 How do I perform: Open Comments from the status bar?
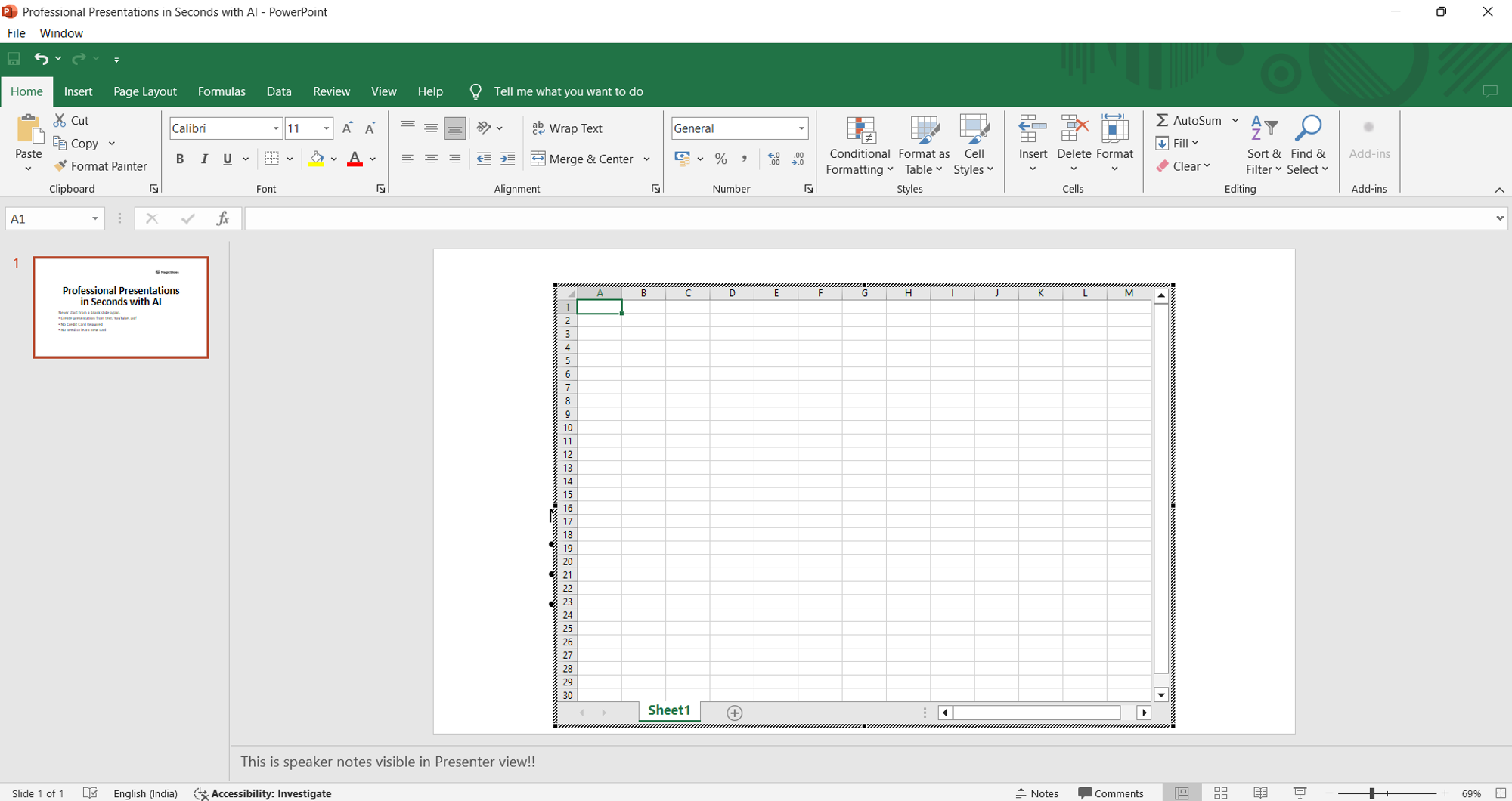pyautogui.click(x=1111, y=793)
